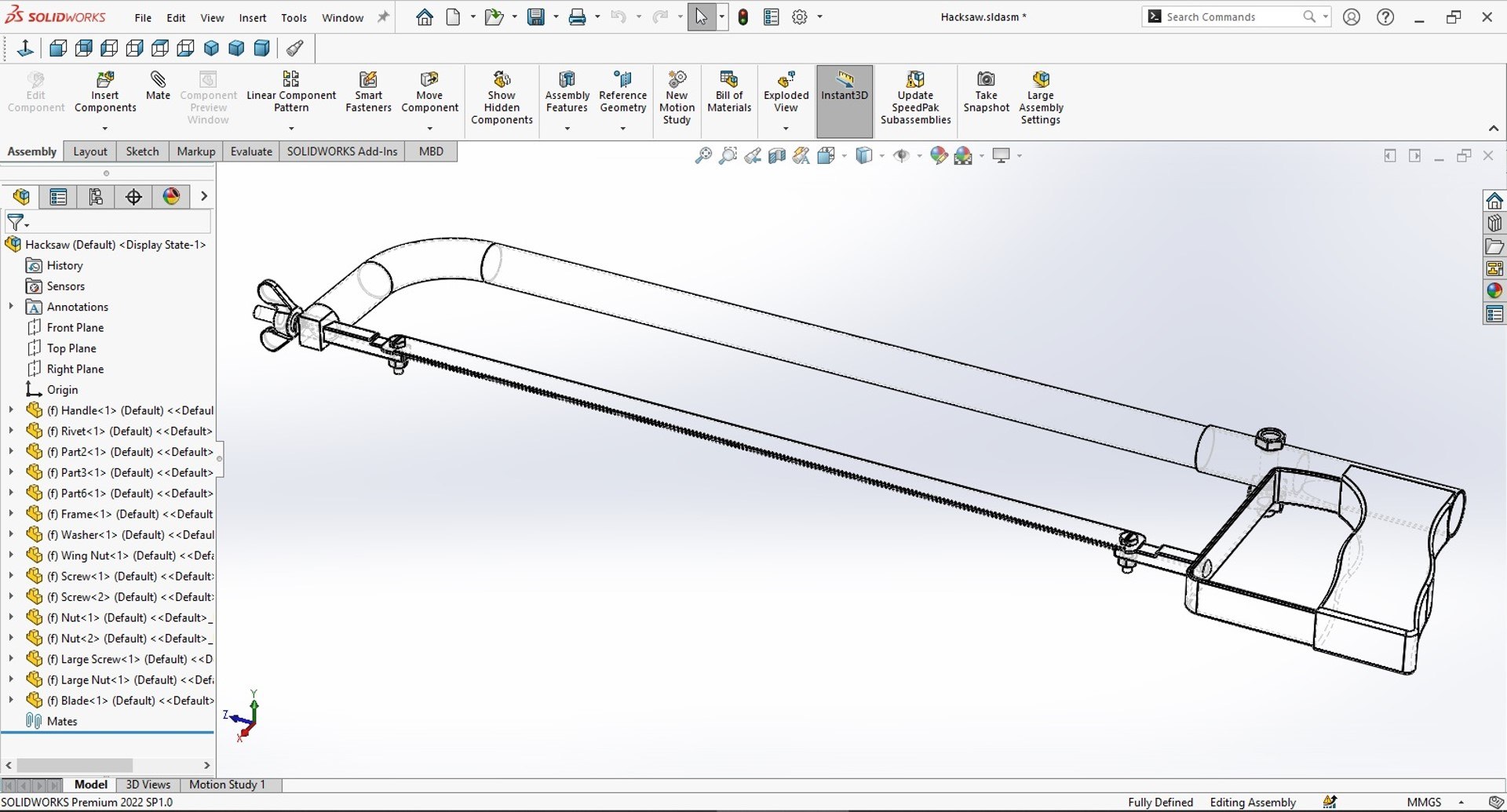This screenshot has height=812, width=1507.
Task: Collapse the CommandManager ribbon
Action: [x=1494, y=128]
